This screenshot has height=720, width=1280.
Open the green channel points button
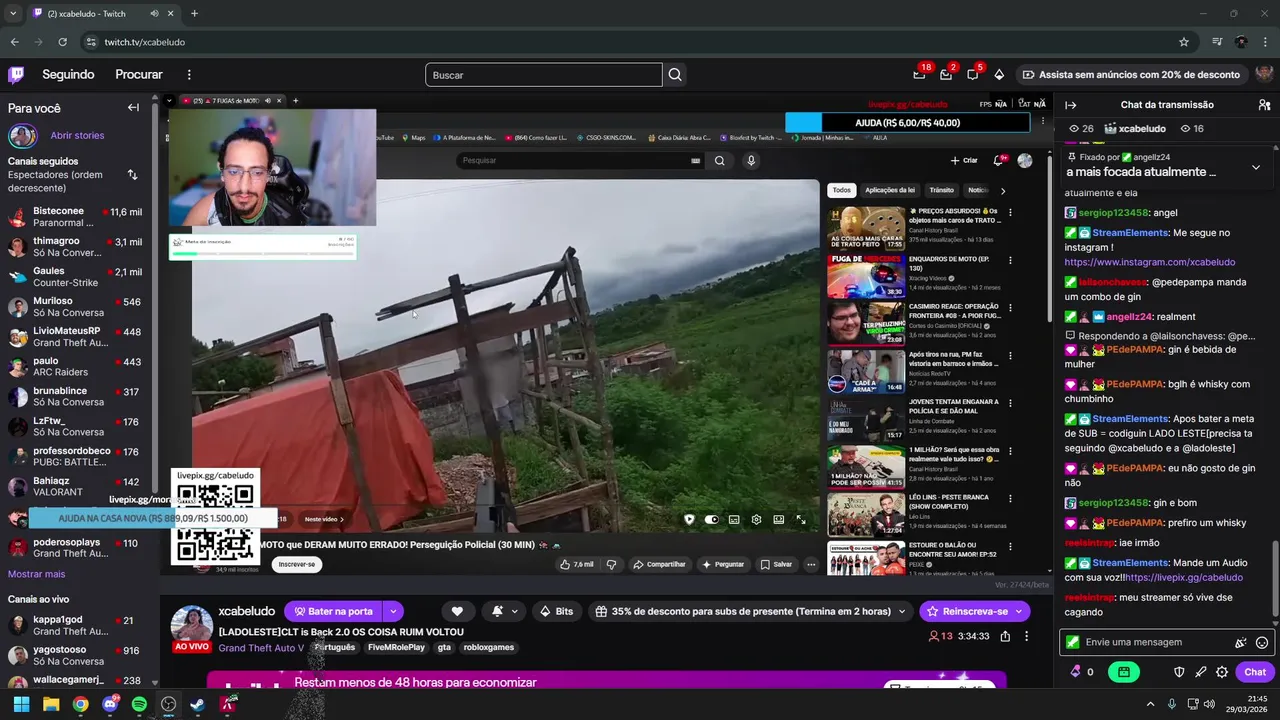pos(1124,672)
